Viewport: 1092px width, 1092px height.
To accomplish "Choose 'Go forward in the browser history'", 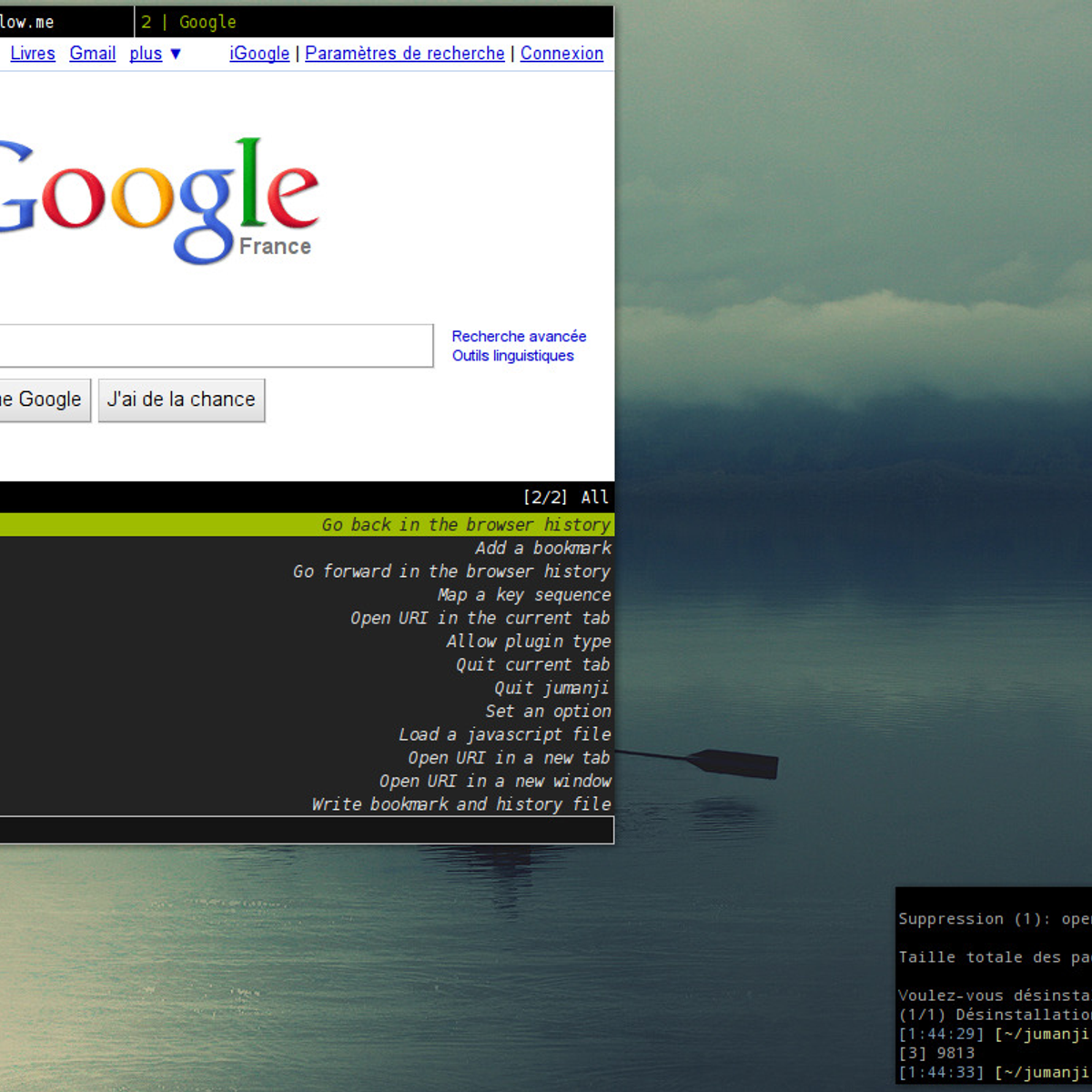I will coord(450,571).
